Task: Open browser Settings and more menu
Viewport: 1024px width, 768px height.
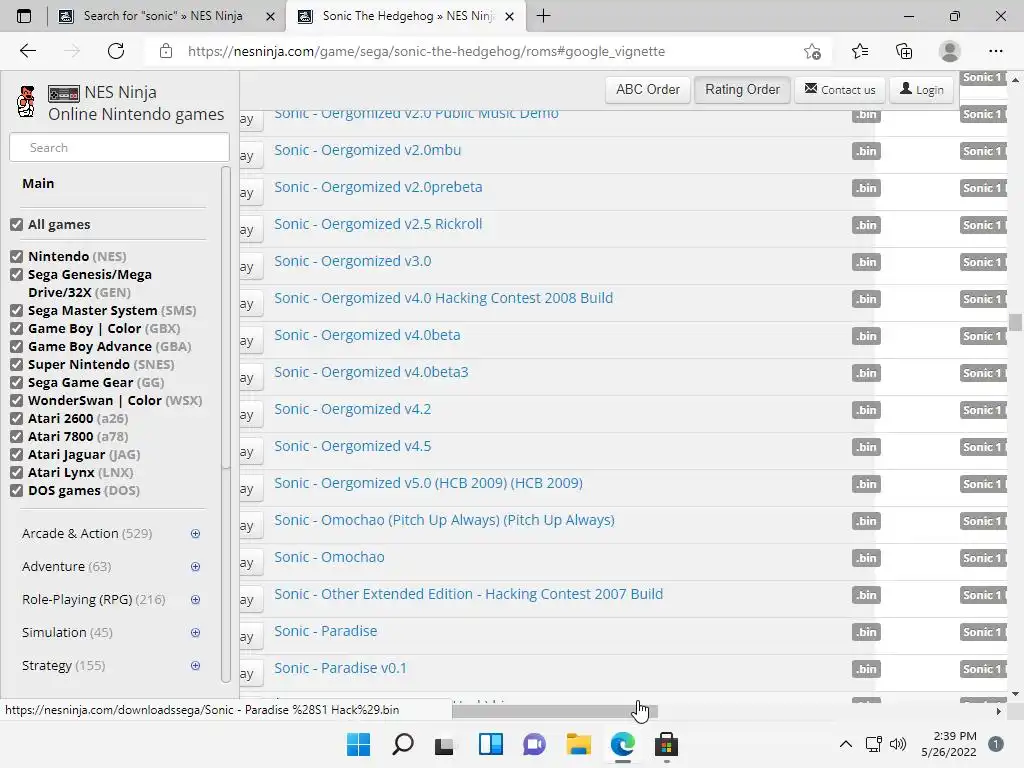Action: [x=995, y=51]
